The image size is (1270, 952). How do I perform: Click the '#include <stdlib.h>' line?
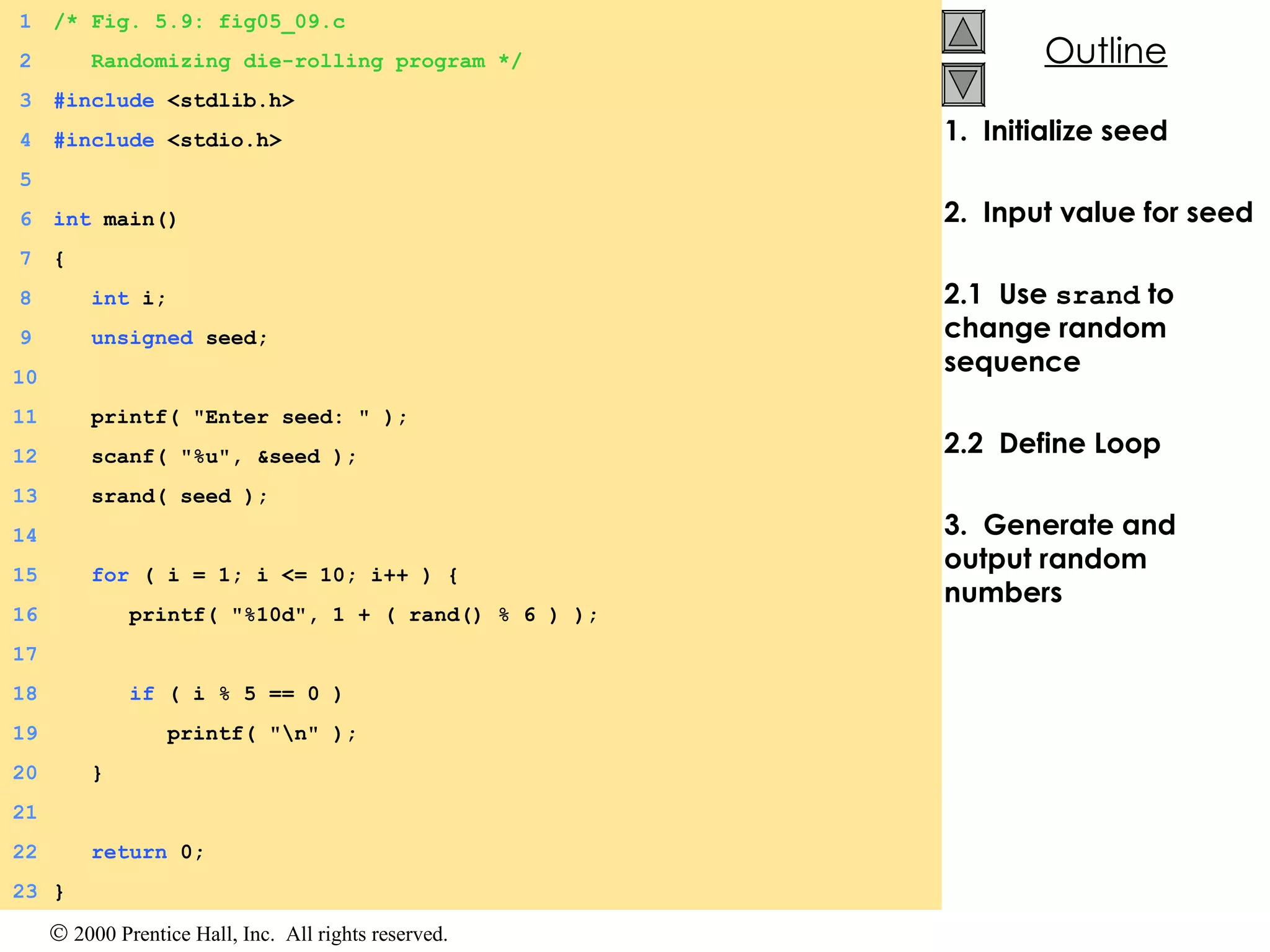(174, 101)
